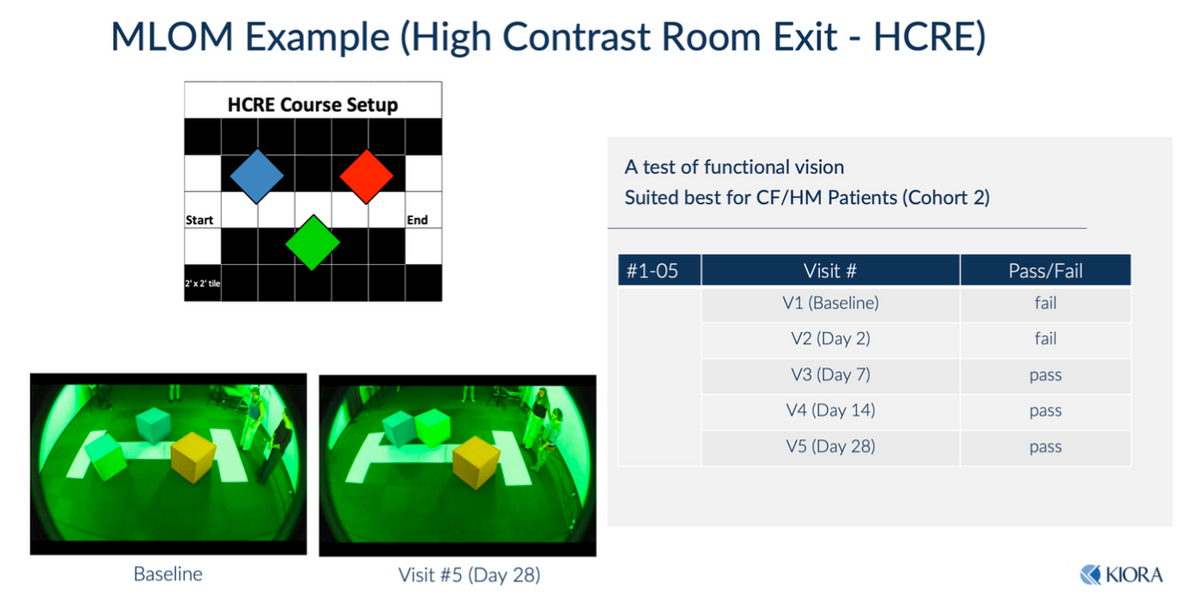Image resolution: width=1200 pixels, height=609 pixels.
Task: Select the End label on the grid
Action: pos(417,220)
